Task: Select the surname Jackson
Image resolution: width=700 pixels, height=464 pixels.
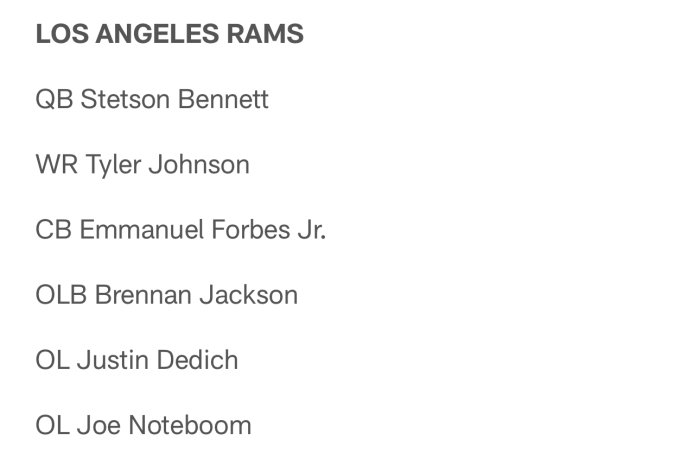Action: [x=249, y=295]
